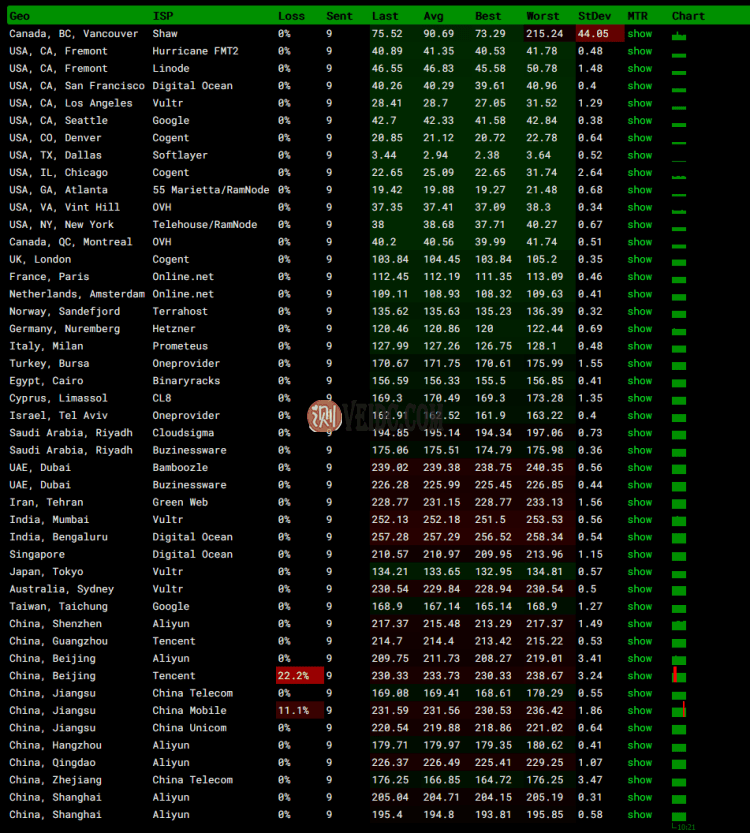The height and width of the screenshot is (833, 750).
Task: Select 'China, Guangzhou' geo cell
Action: click(58, 641)
